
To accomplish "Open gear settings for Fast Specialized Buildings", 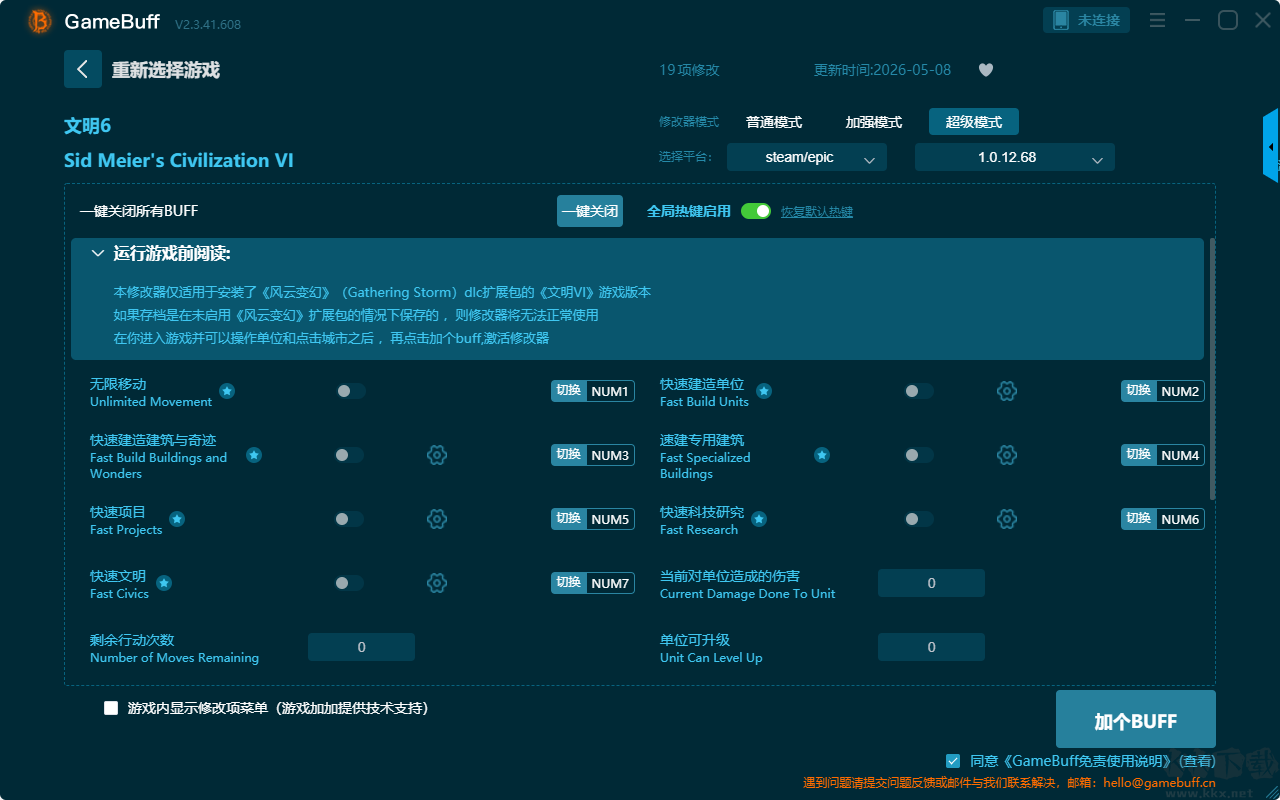I will [x=1007, y=455].
